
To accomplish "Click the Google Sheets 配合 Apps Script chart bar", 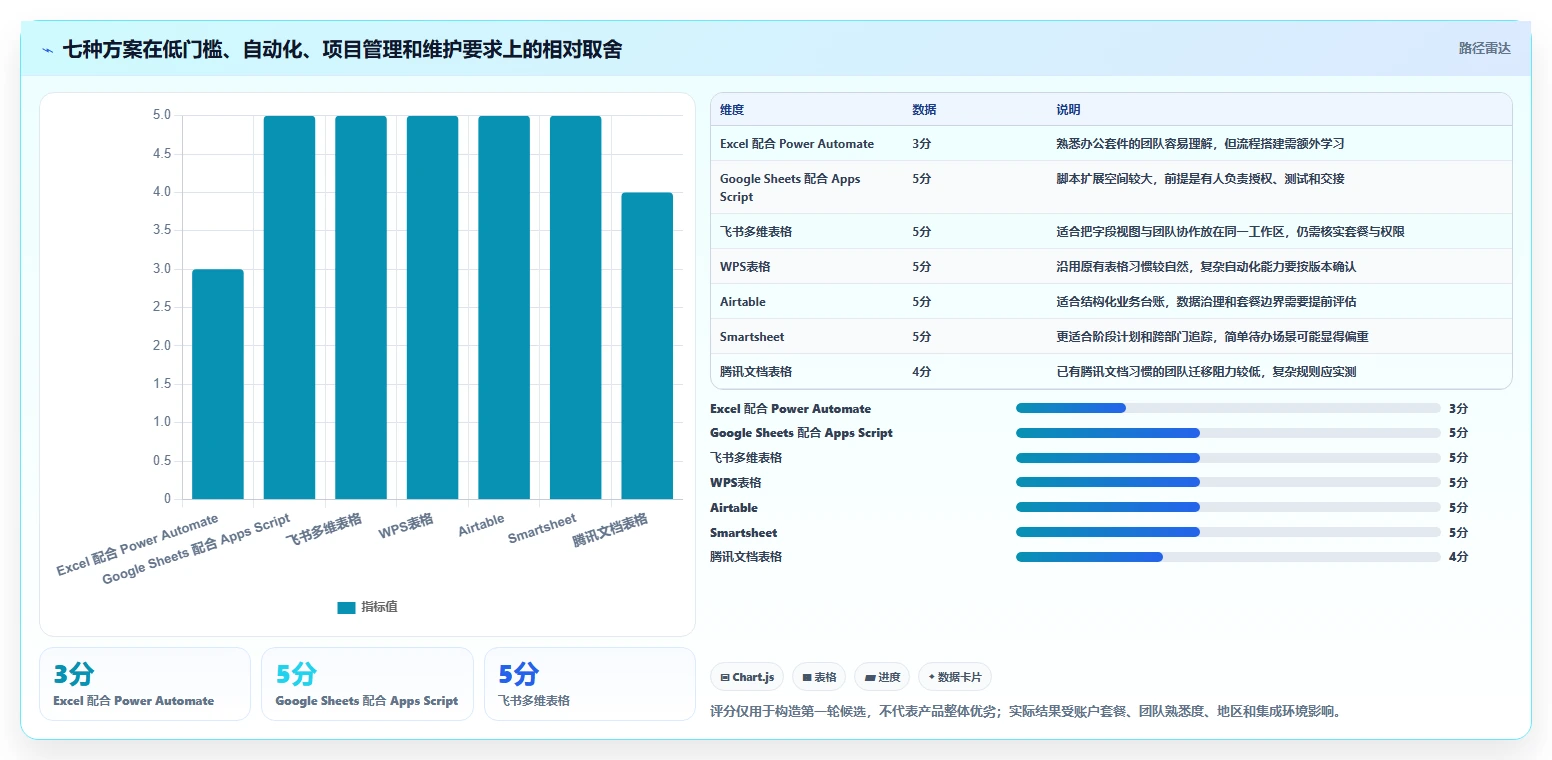I will click(x=289, y=307).
